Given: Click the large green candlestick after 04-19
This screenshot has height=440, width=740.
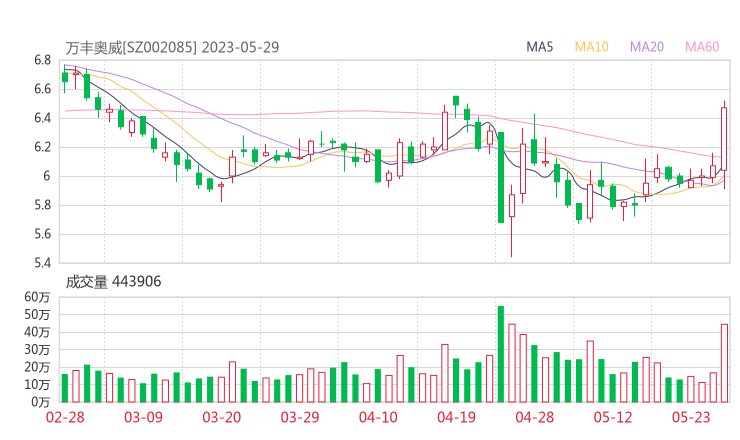Looking at the screenshot, I should 501,178.
